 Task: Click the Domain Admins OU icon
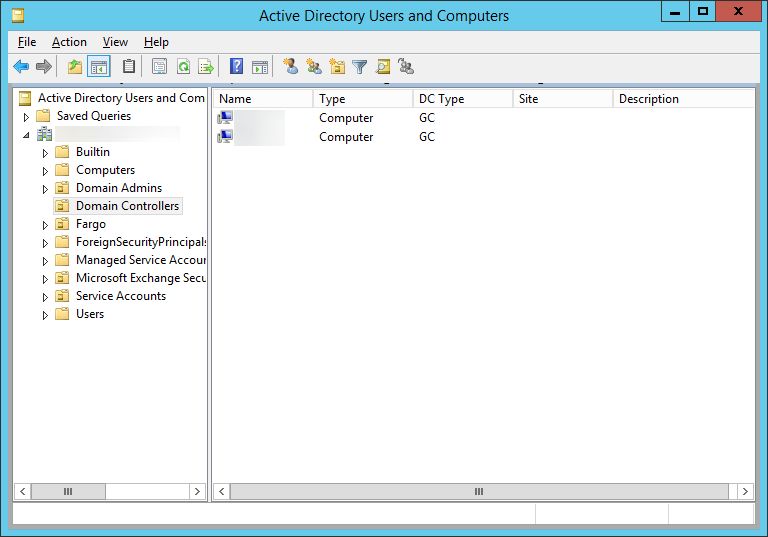(62, 188)
